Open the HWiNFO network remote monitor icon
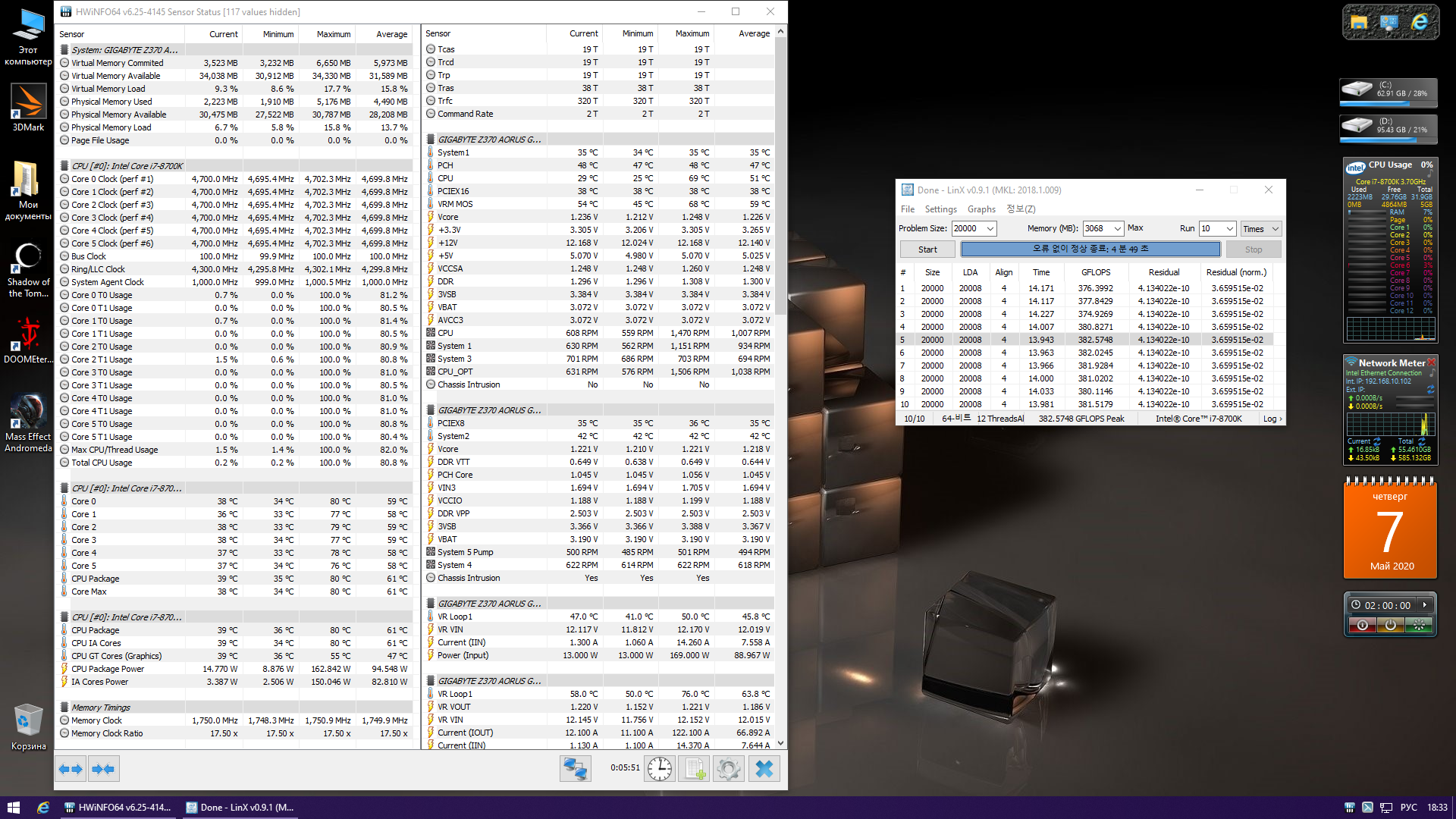1456x819 pixels. (575, 769)
